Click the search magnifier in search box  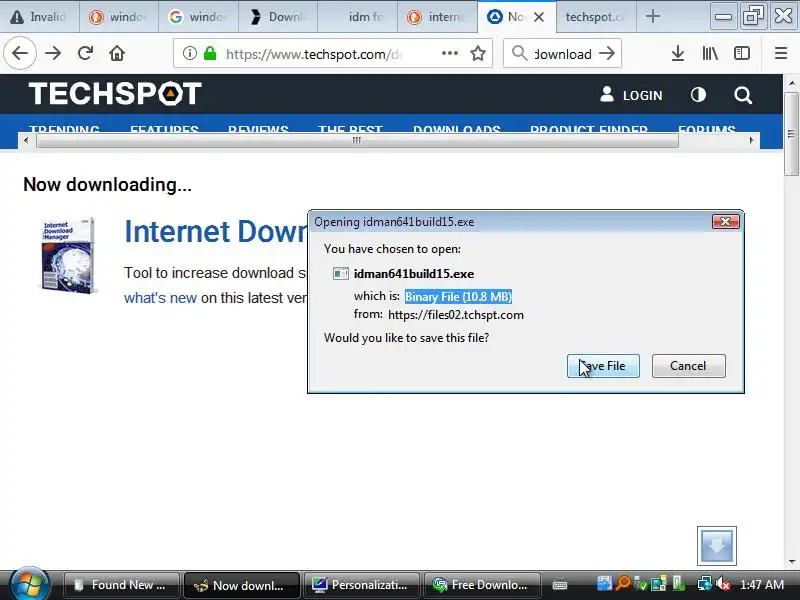pyautogui.click(x=519, y=53)
